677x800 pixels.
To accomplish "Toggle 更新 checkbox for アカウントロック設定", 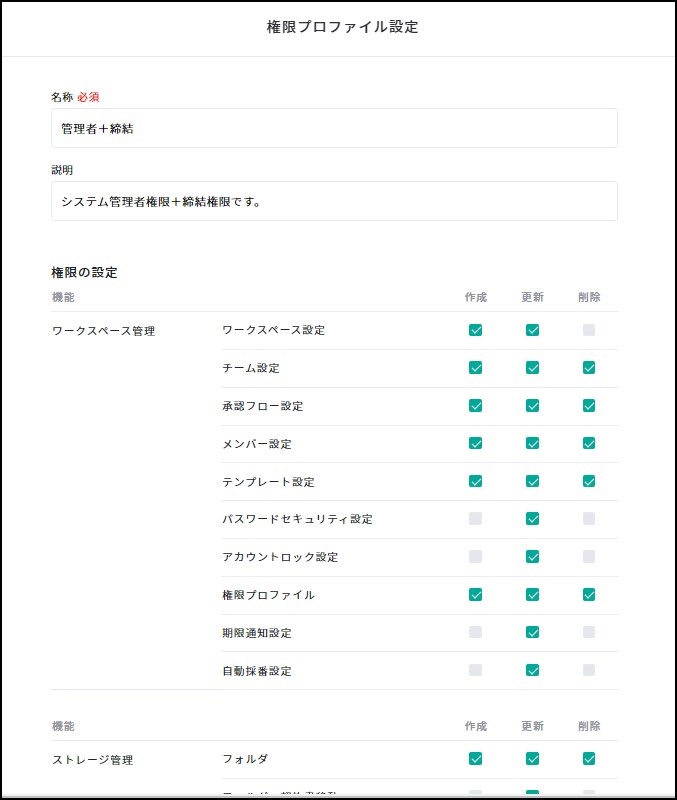I will (x=532, y=557).
